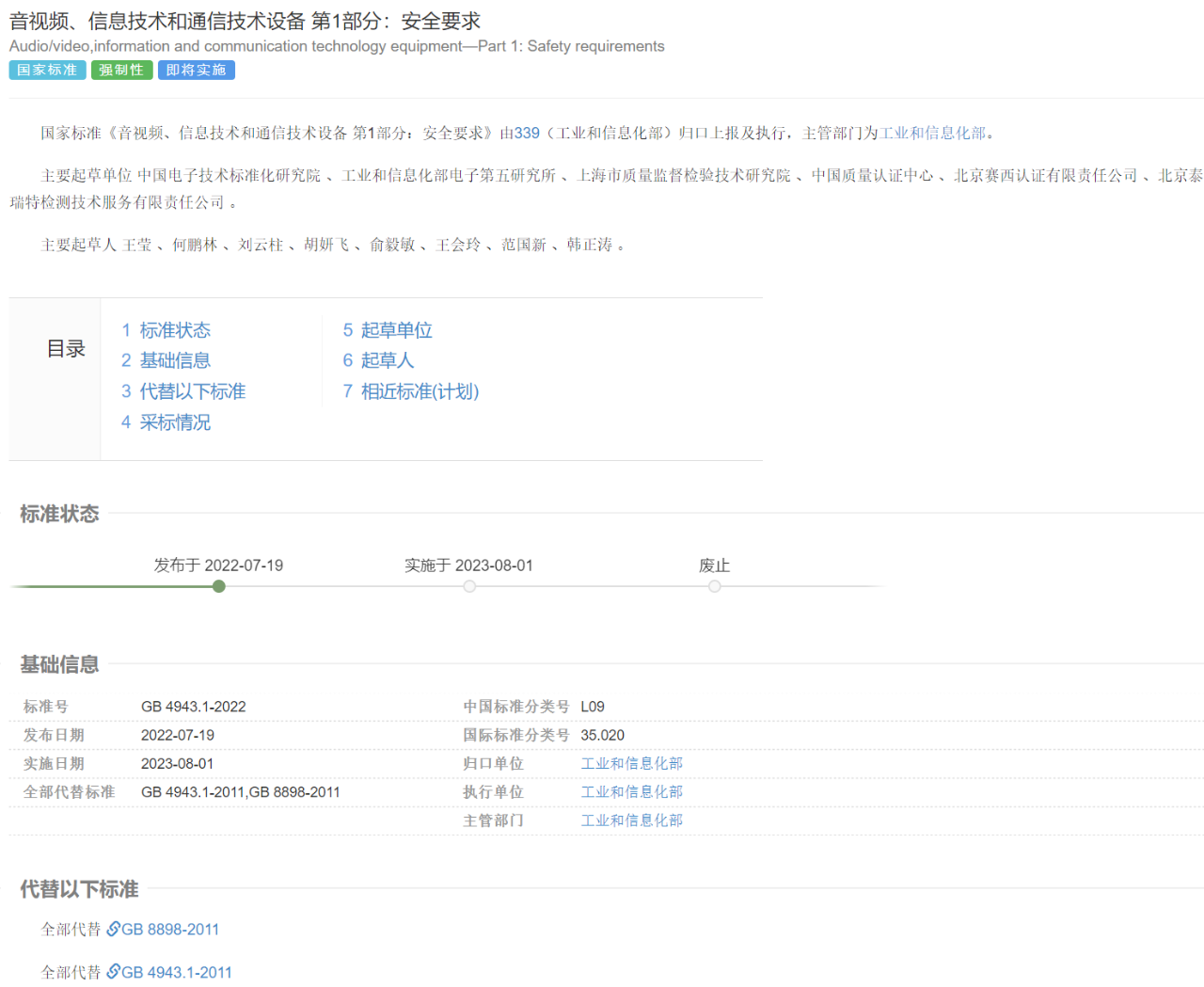Click the 国际标准分类号 field label
The width and height of the screenshot is (1204, 987).
click(x=516, y=735)
